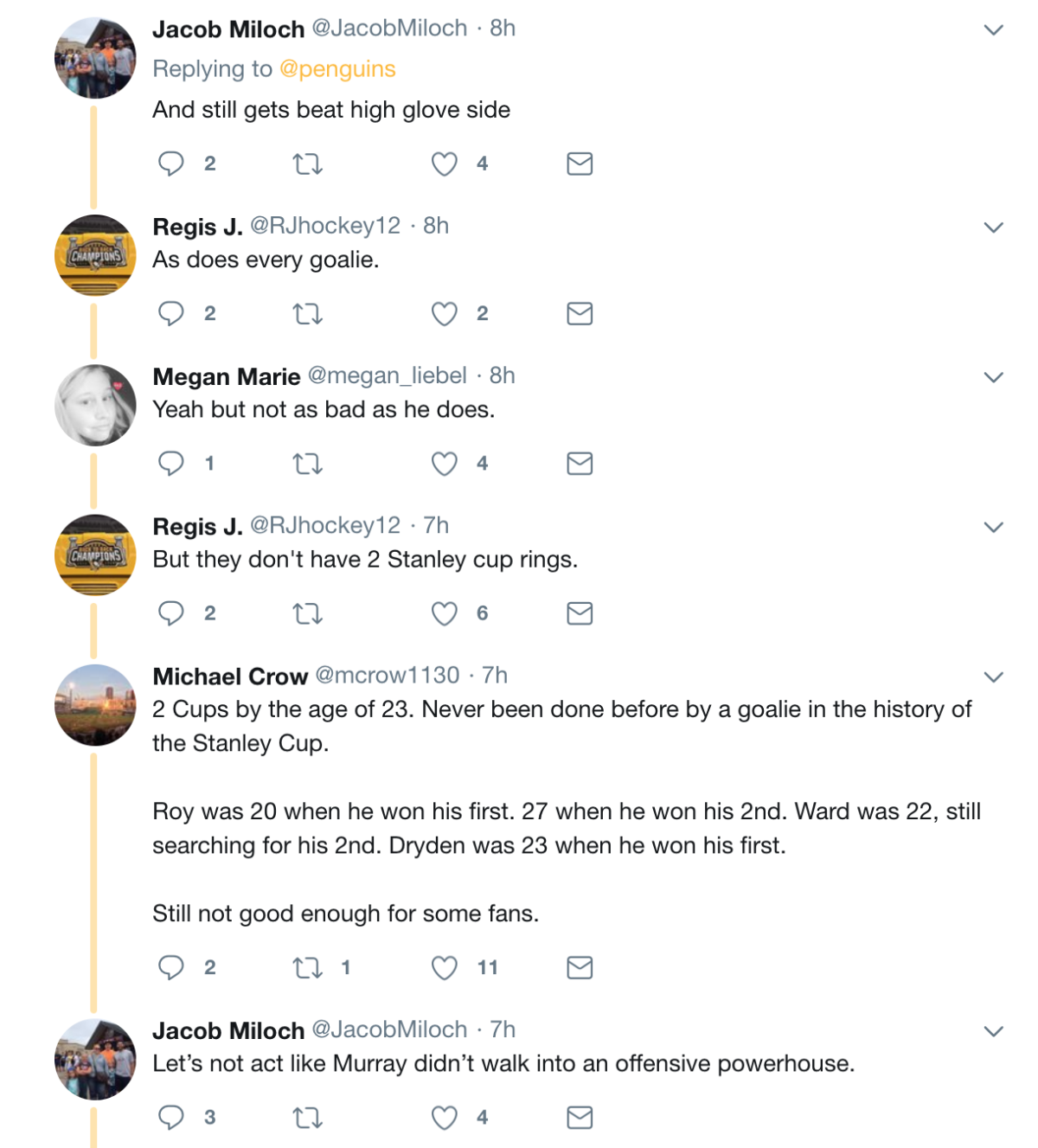Reply to Megan Marie's tweet
The image size is (1038, 1148).
click(171, 464)
